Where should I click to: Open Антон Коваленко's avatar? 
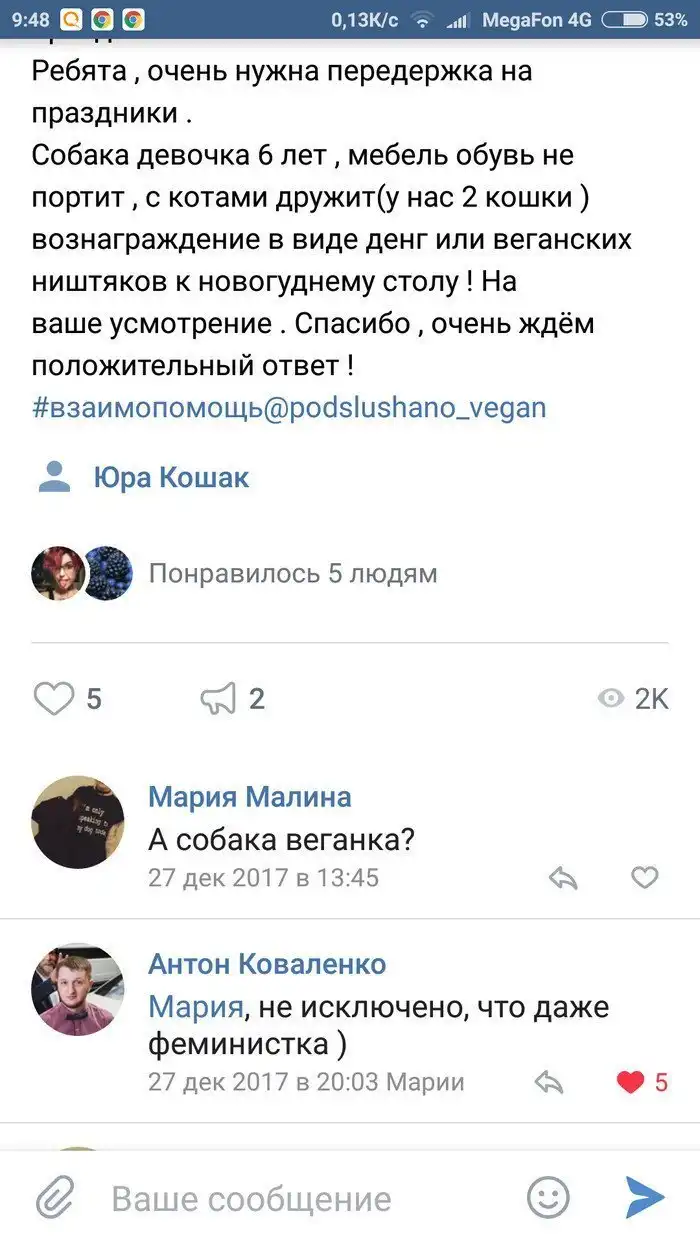point(78,989)
